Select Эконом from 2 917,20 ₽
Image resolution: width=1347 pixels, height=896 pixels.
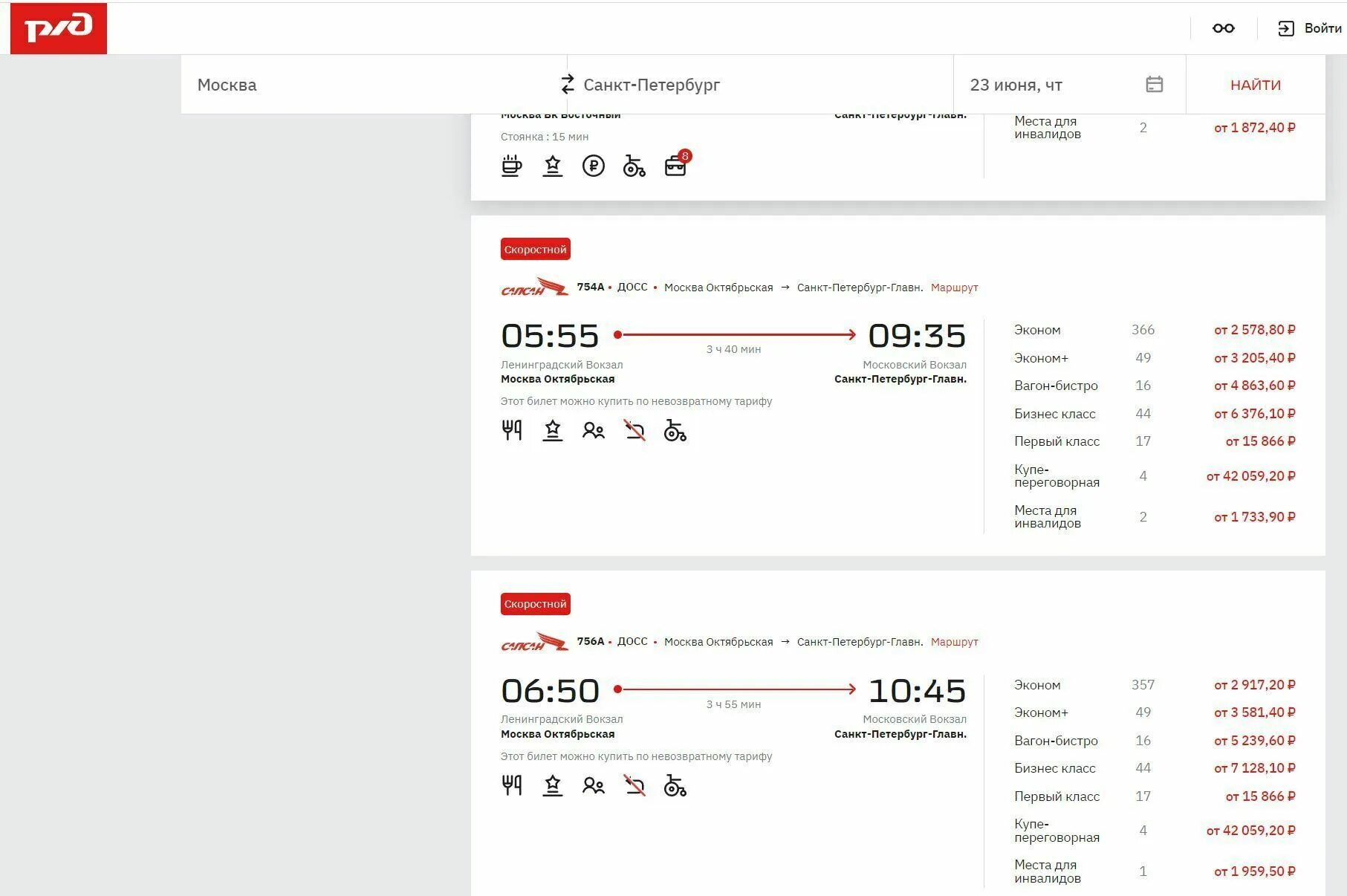pos(1155,685)
